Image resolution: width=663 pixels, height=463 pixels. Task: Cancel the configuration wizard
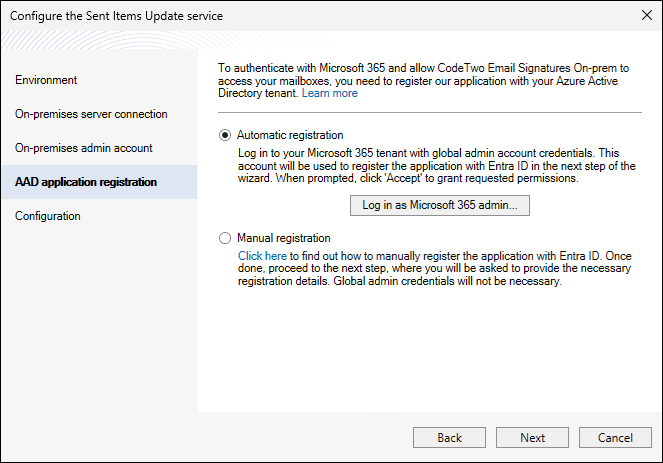616,438
